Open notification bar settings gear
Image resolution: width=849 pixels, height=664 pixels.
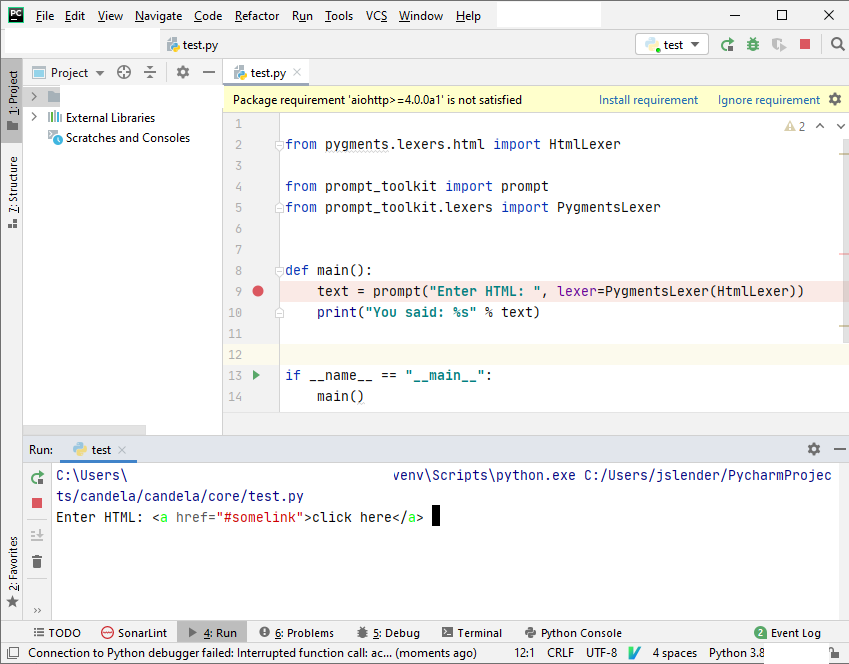(835, 99)
